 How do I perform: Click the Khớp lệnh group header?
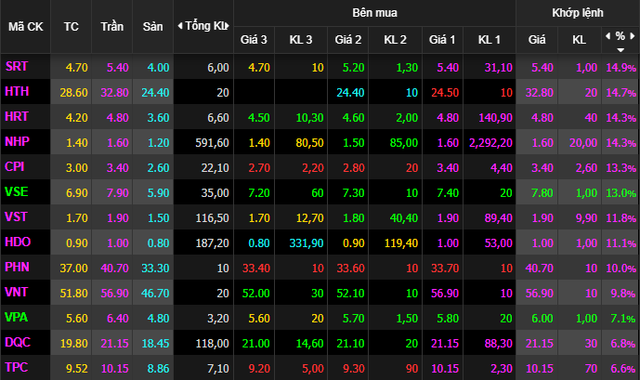[578, 13]
